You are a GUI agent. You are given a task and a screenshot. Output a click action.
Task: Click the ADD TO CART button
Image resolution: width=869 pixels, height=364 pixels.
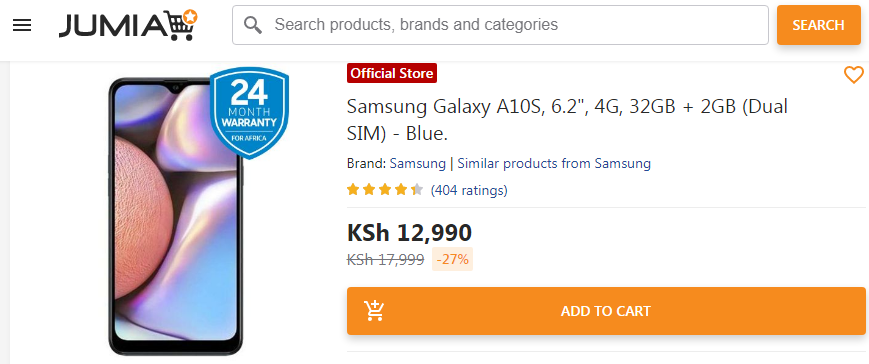[x=606, y=311]
